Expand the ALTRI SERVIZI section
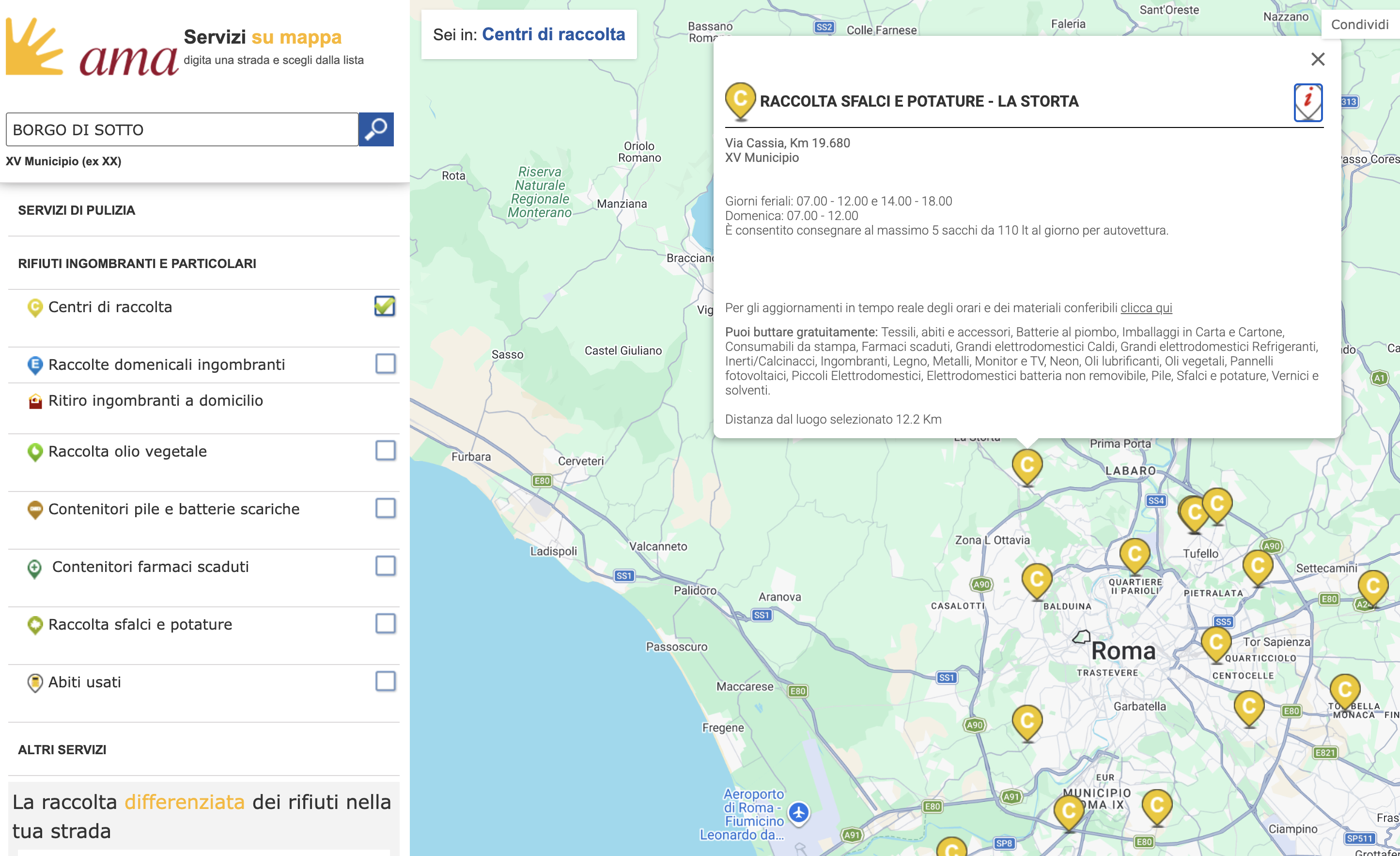 62,750
